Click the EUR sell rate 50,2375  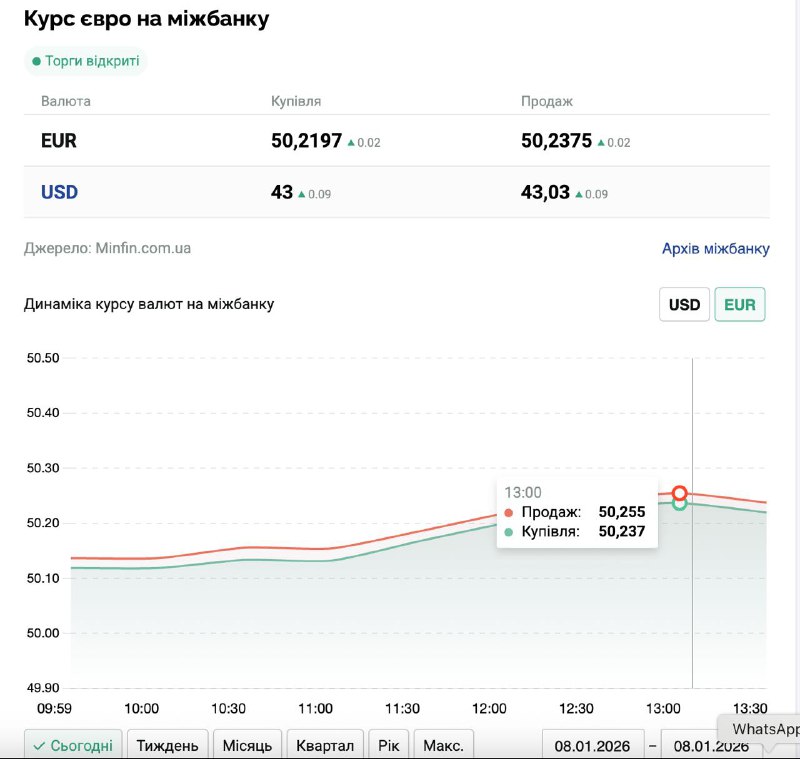pyautogui.click(x=556, y=141)
